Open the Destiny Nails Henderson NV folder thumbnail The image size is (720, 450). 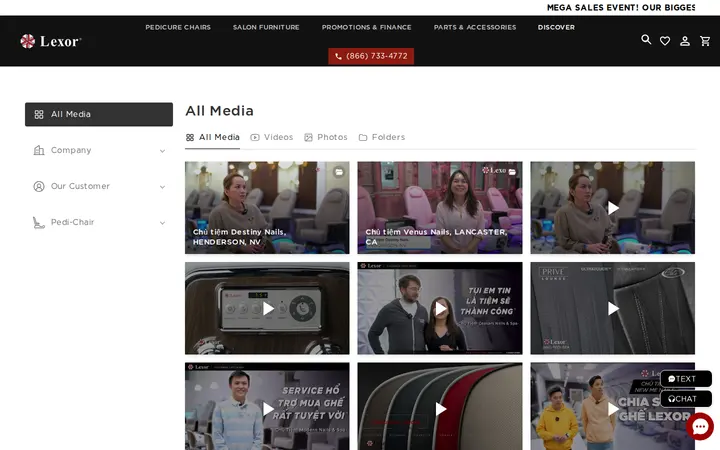pyautogui.click(x=267, y=208)
